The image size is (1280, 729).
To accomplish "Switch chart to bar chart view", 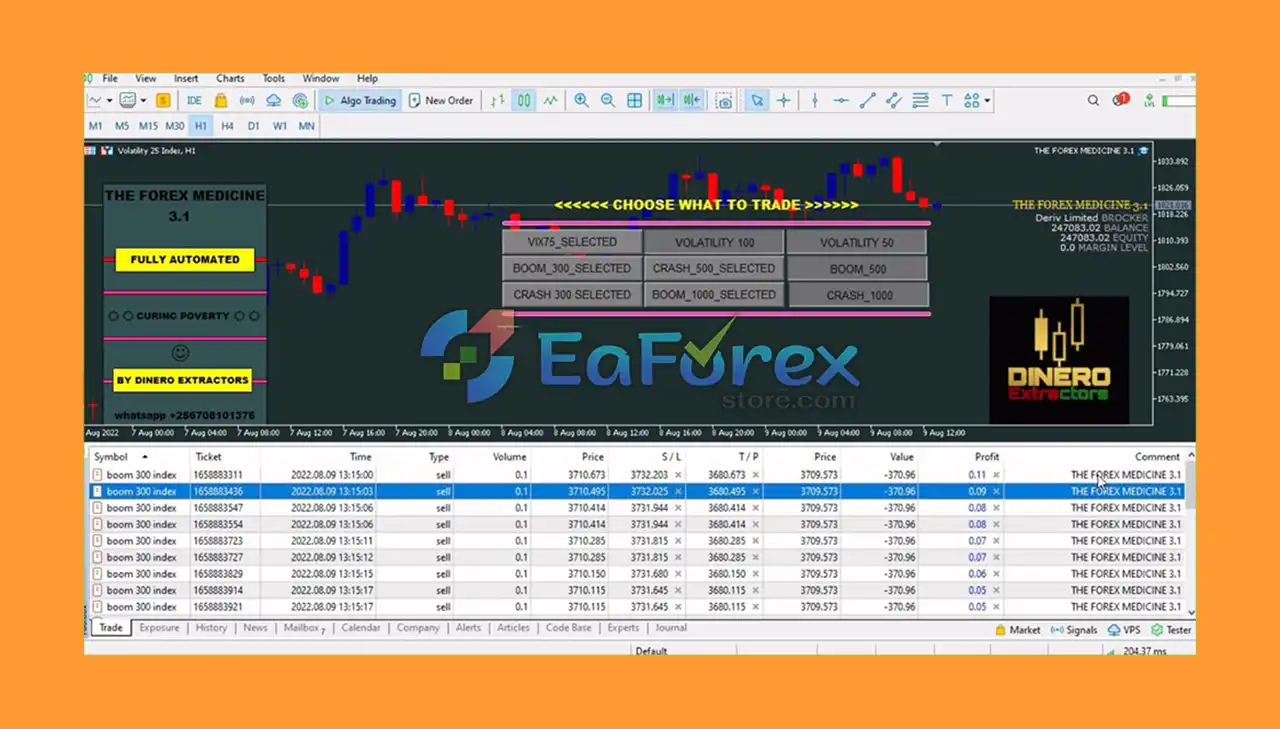I will click(x=497, y=100).
